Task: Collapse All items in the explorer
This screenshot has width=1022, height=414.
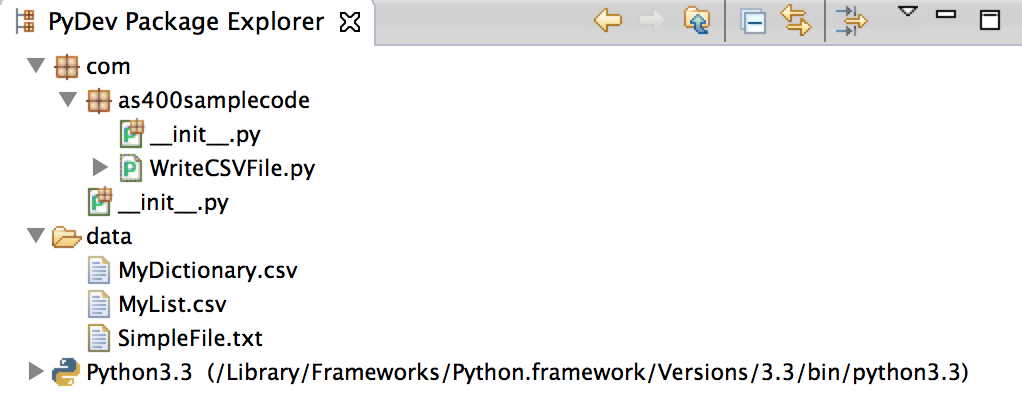Action: (752, 23)
